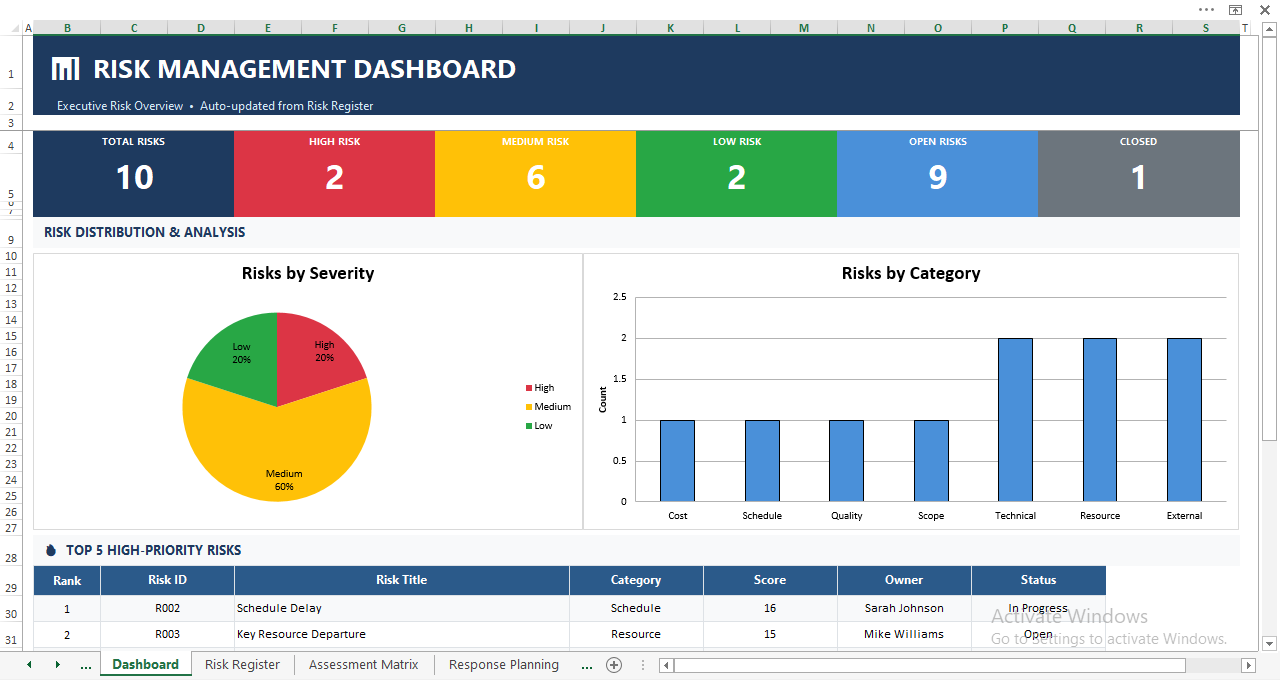Select the yellow Medium Risk card
Image resolution: width=1280 pixels, height=680 pixels.
point(536,174)
